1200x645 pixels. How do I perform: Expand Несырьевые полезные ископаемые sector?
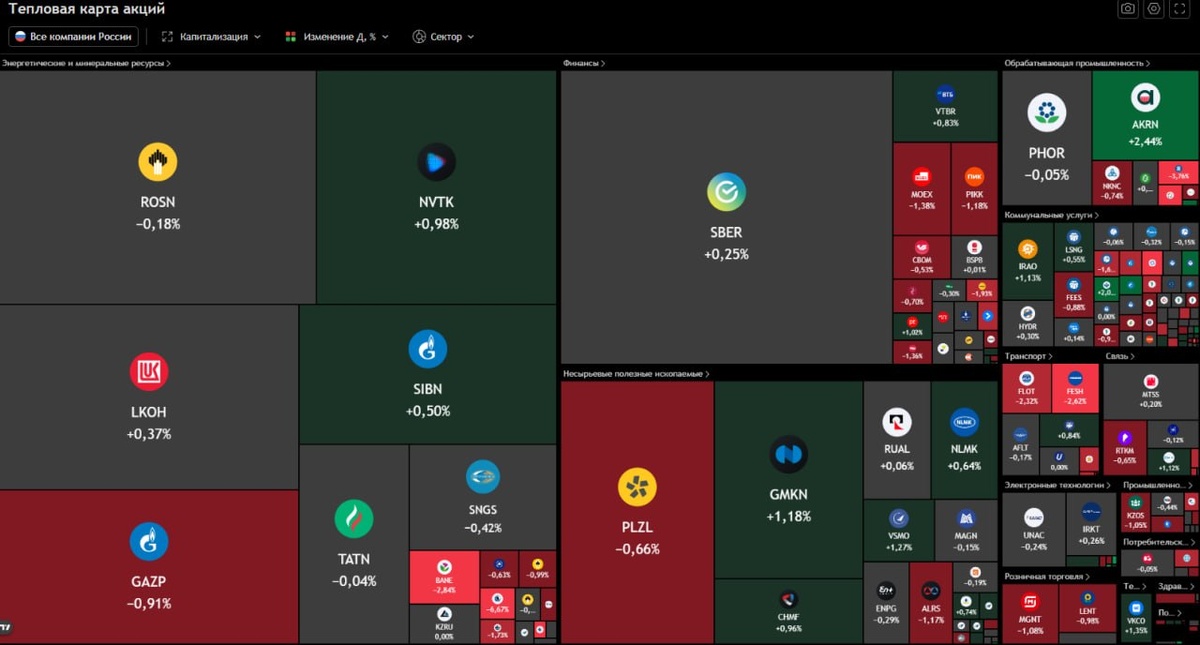coord(636,374)
